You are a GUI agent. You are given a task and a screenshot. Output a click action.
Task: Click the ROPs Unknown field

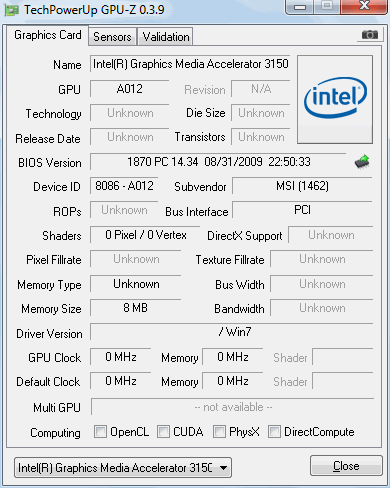pyautogui.click(x=124, y=210)
